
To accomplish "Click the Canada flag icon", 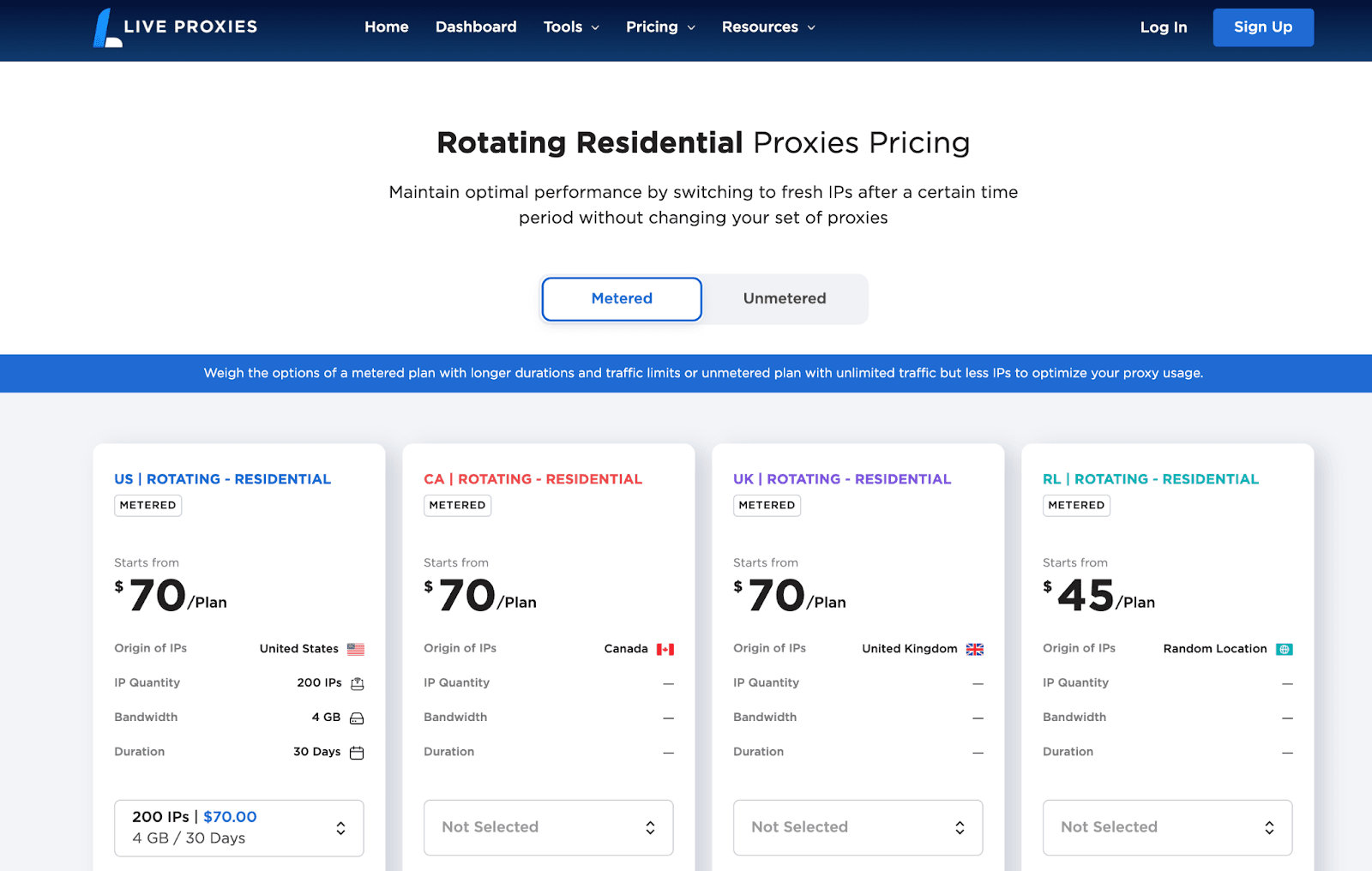I will coord(665,649).
